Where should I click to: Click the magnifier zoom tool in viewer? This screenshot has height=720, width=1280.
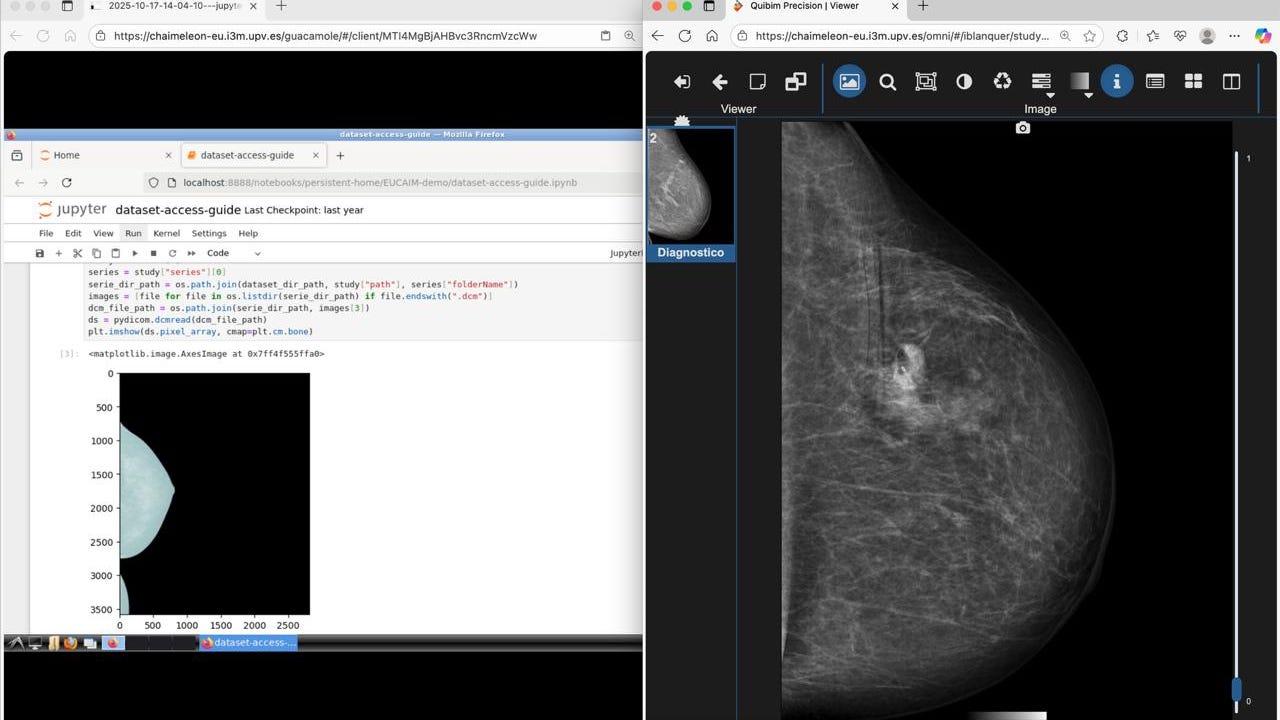tap(887, 82)
